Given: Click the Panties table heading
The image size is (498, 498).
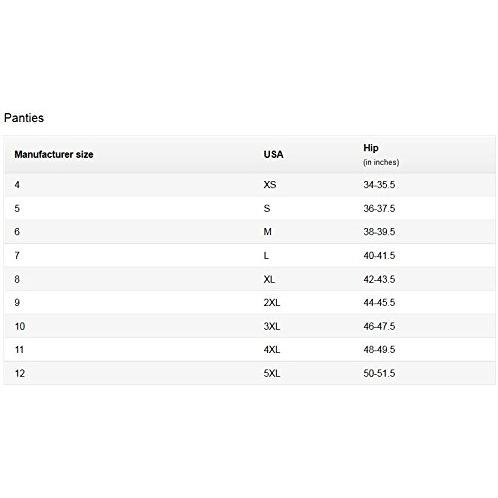Looking at the screenshot, I should click(x=24, y=118).
